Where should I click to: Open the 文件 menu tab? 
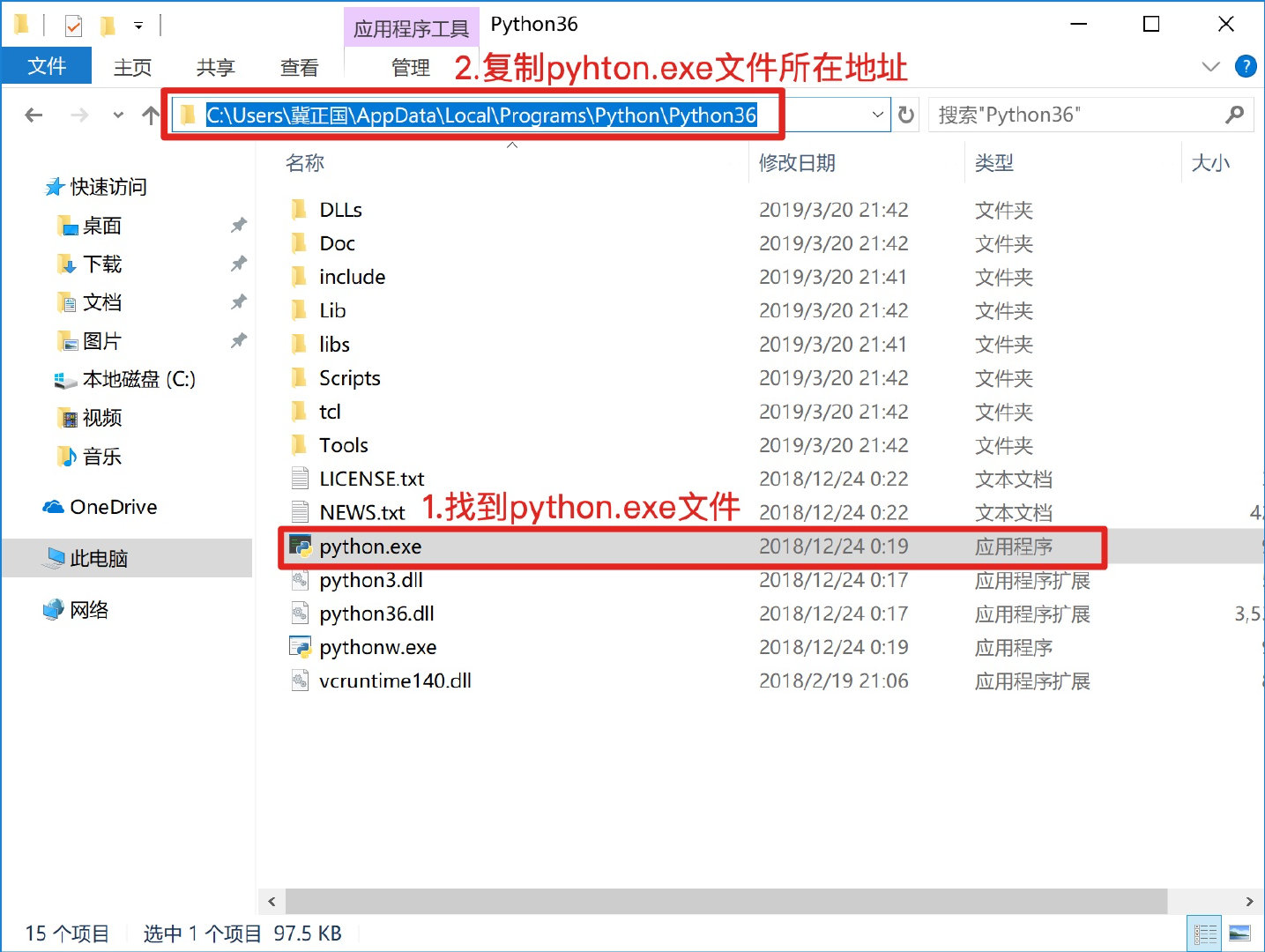(47, 67)
